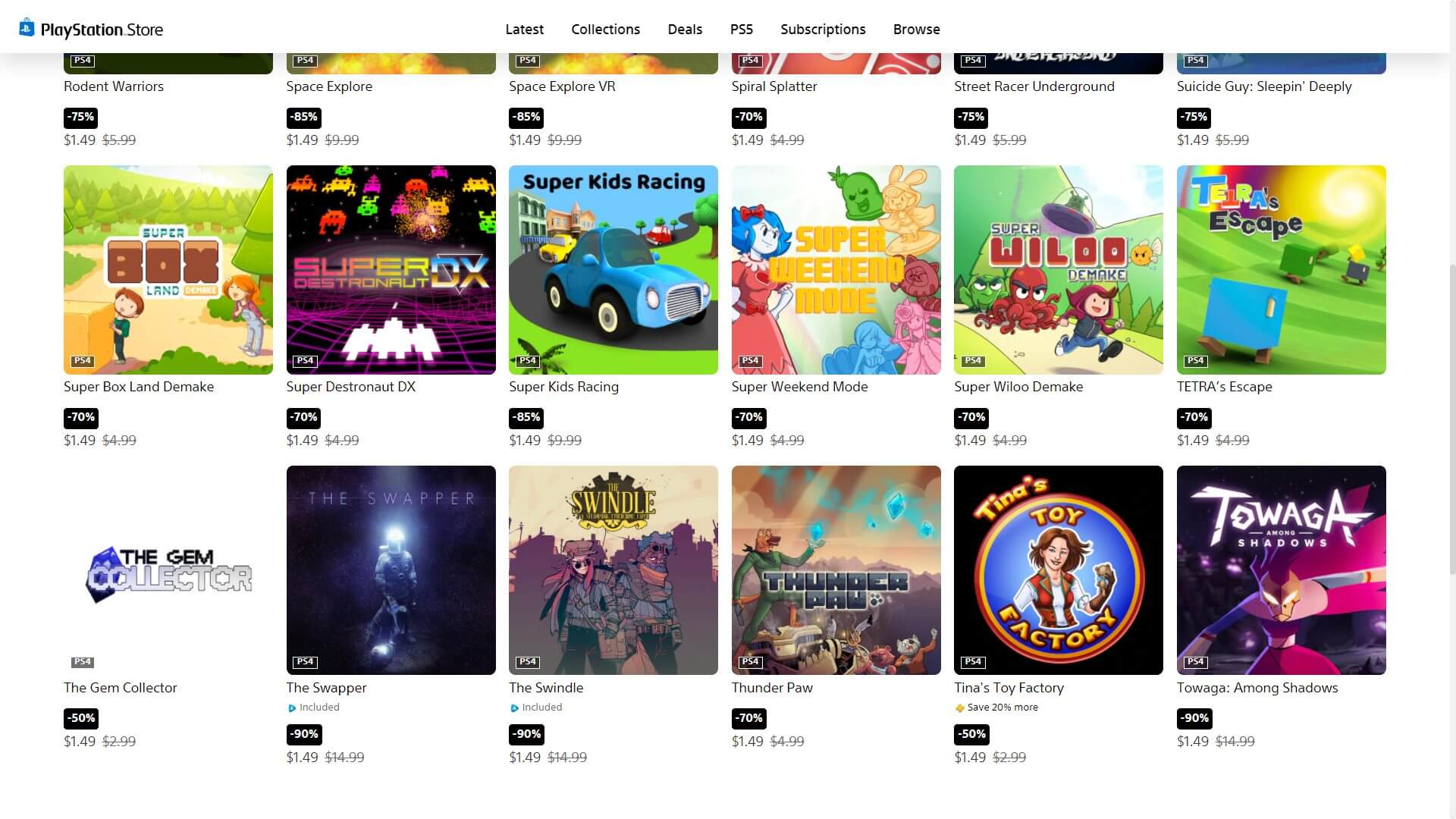
Task: Click the gold PS Plus icon under Tina's Toy Factory
Action: [959, 708]
